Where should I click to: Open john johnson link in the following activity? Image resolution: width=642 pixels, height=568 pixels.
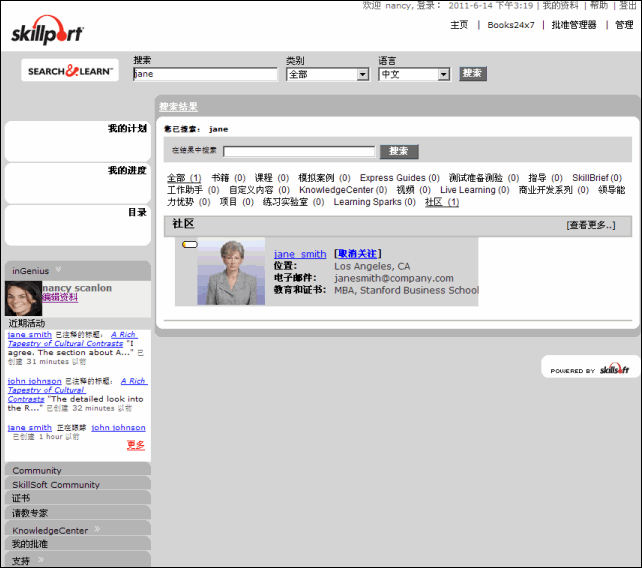click(x=118, y=428)
